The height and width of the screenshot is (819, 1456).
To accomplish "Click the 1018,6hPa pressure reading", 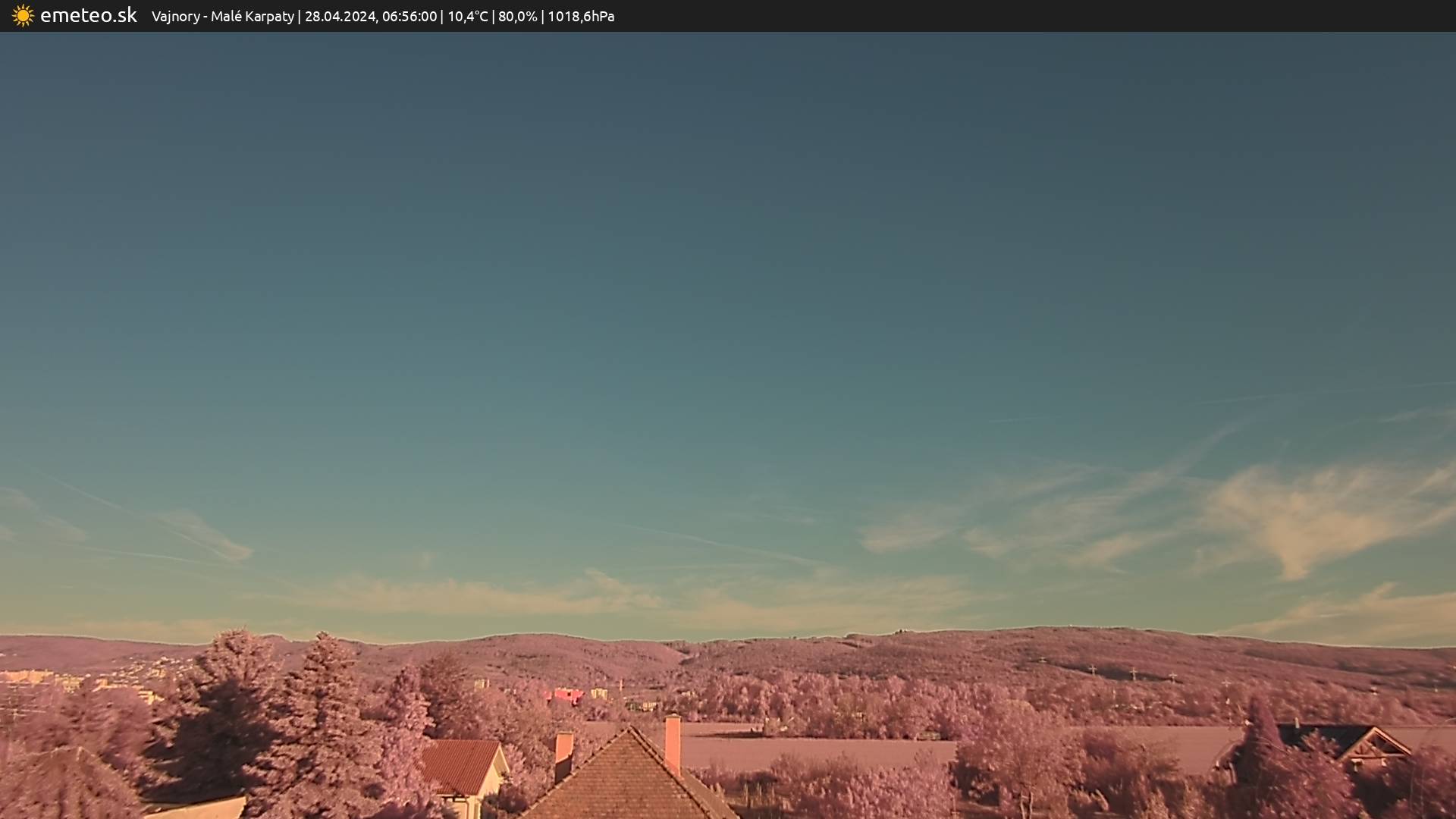I will point(581,17).
